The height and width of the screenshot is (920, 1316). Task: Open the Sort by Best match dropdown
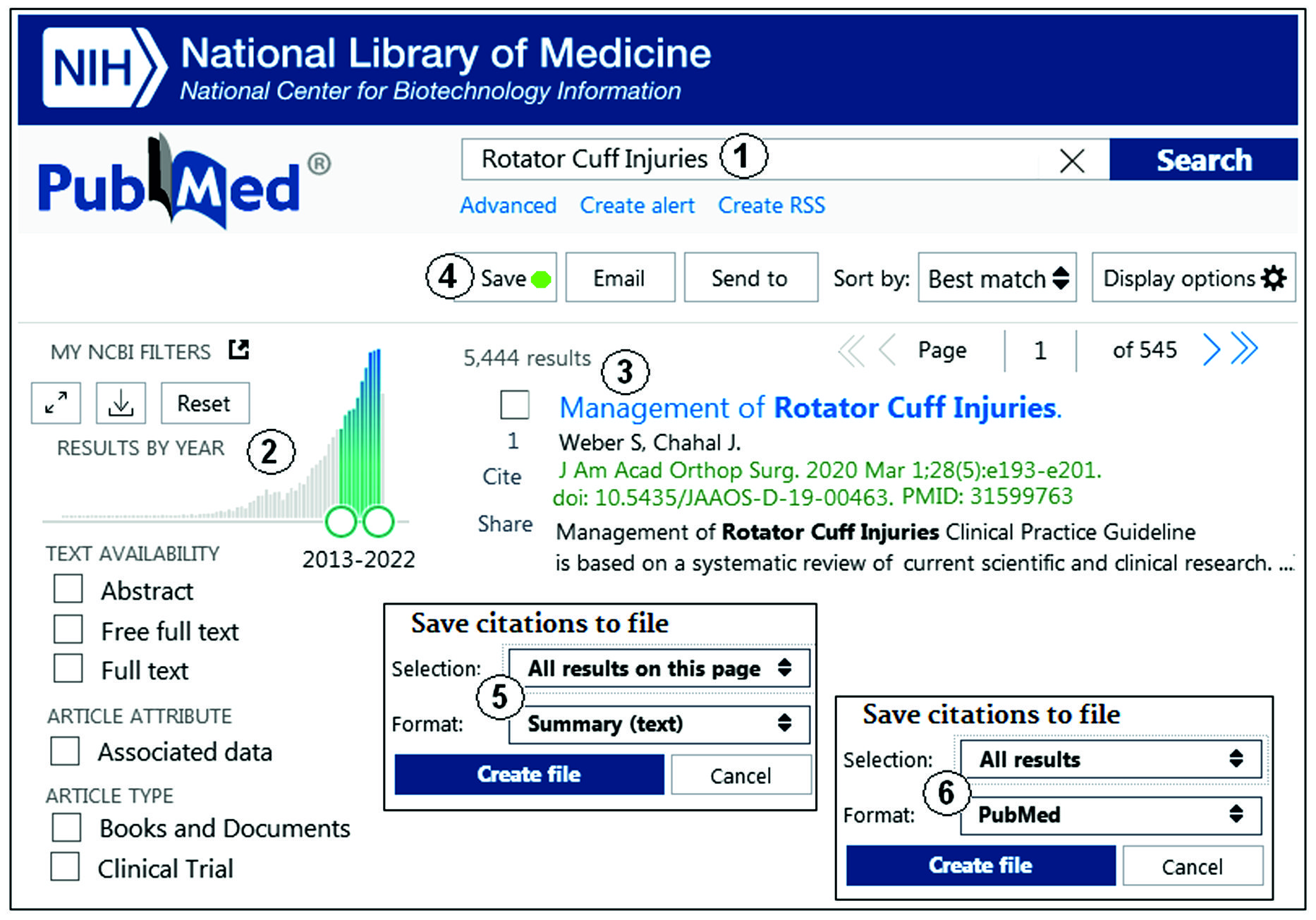point(997,278)
